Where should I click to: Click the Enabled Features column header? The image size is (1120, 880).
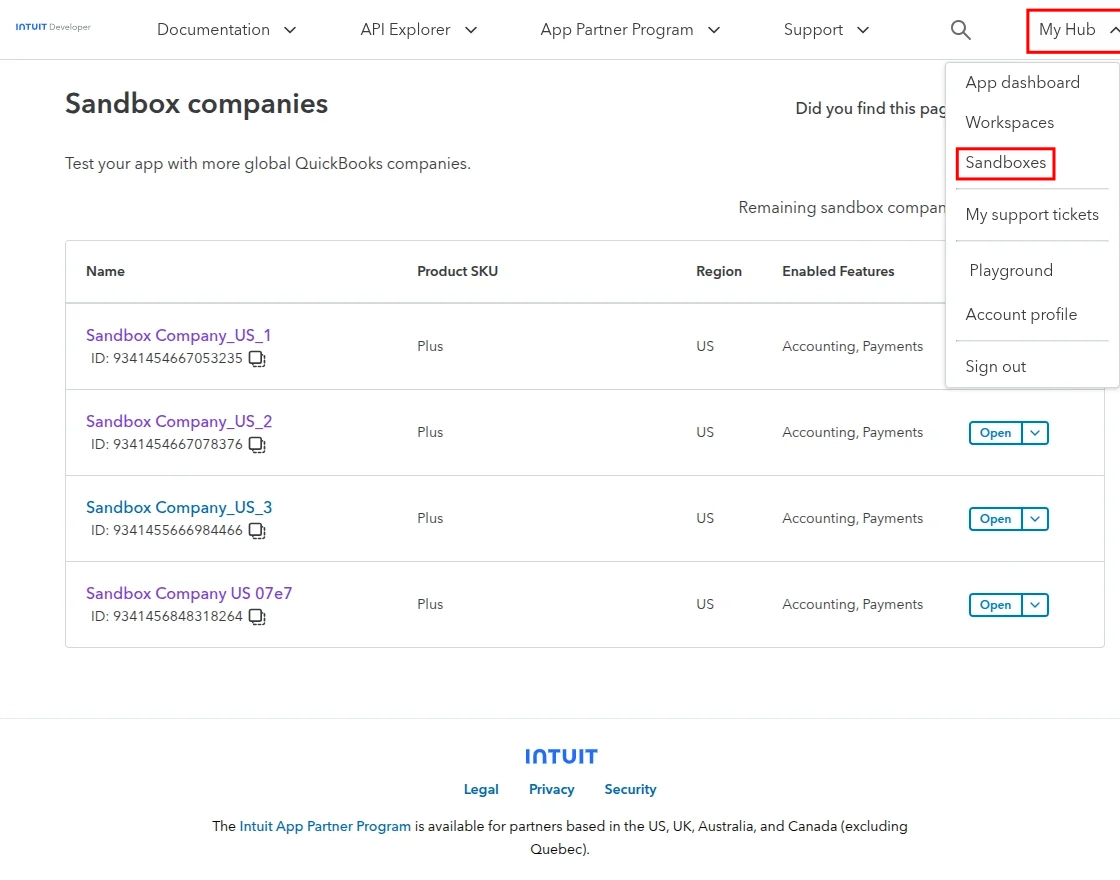point(838,271)
